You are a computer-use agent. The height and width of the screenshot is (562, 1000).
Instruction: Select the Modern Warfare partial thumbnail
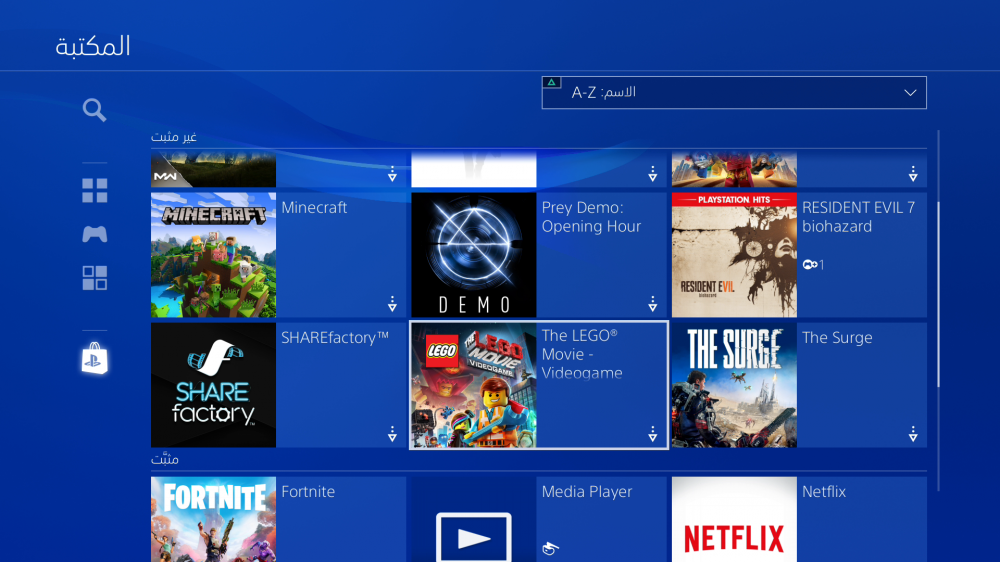tap(214, 170)
